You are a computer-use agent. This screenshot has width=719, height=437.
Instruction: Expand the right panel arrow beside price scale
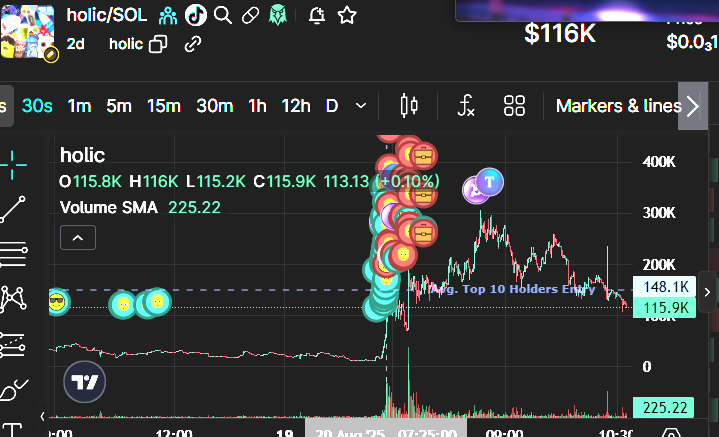pyautogui.click(x=707, y=292)
